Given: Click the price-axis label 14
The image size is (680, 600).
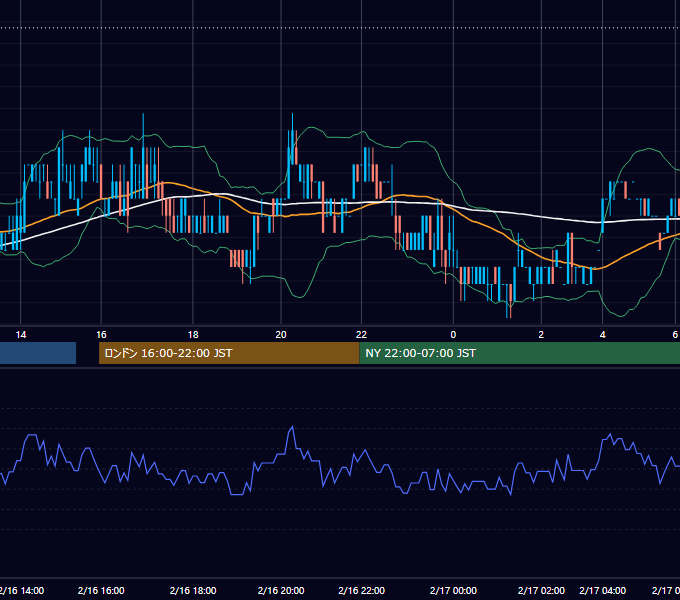Looking at the screenshot, I should (21, 335).
